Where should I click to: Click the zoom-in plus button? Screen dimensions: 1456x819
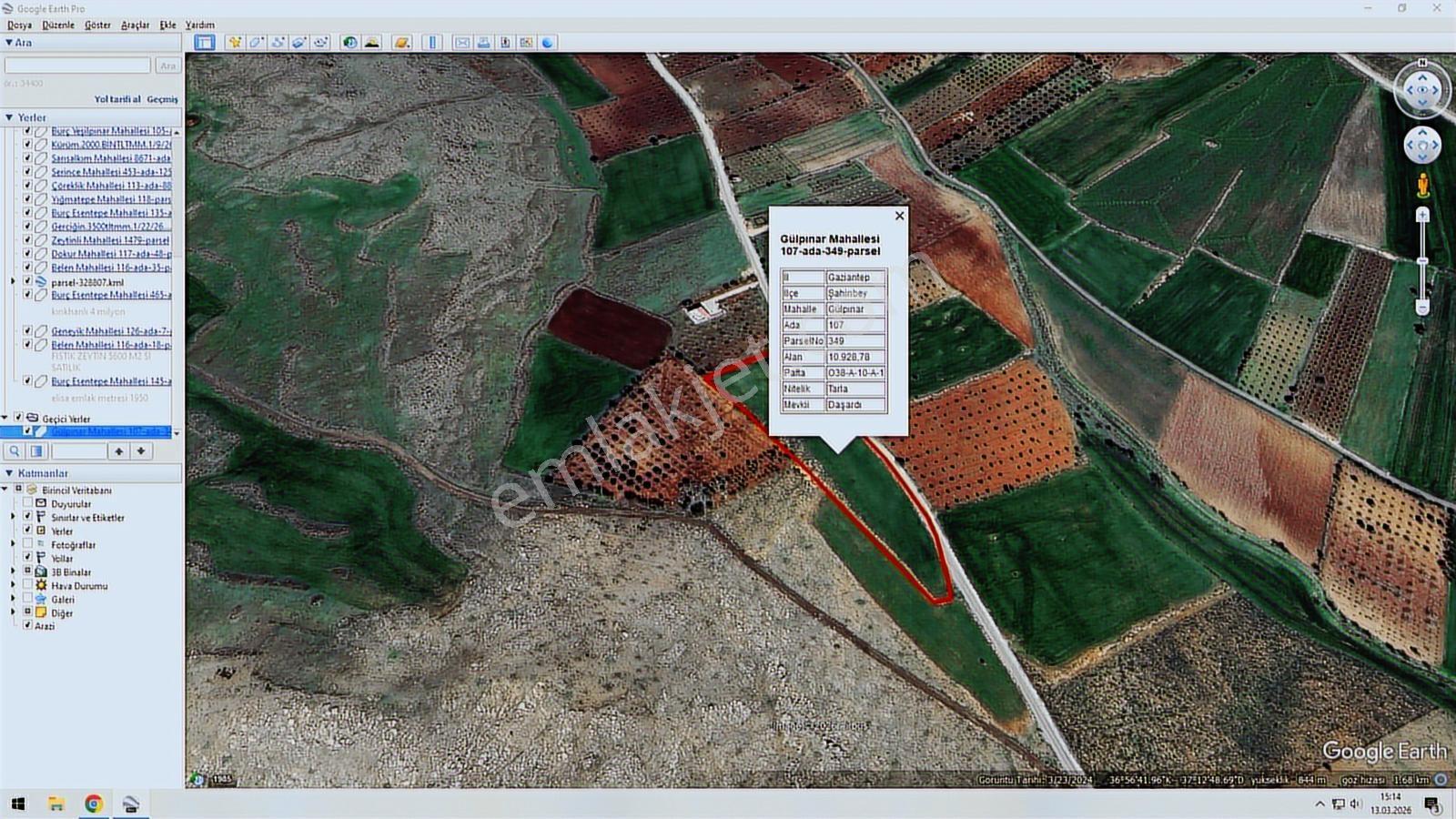(x=1422, y=215)
